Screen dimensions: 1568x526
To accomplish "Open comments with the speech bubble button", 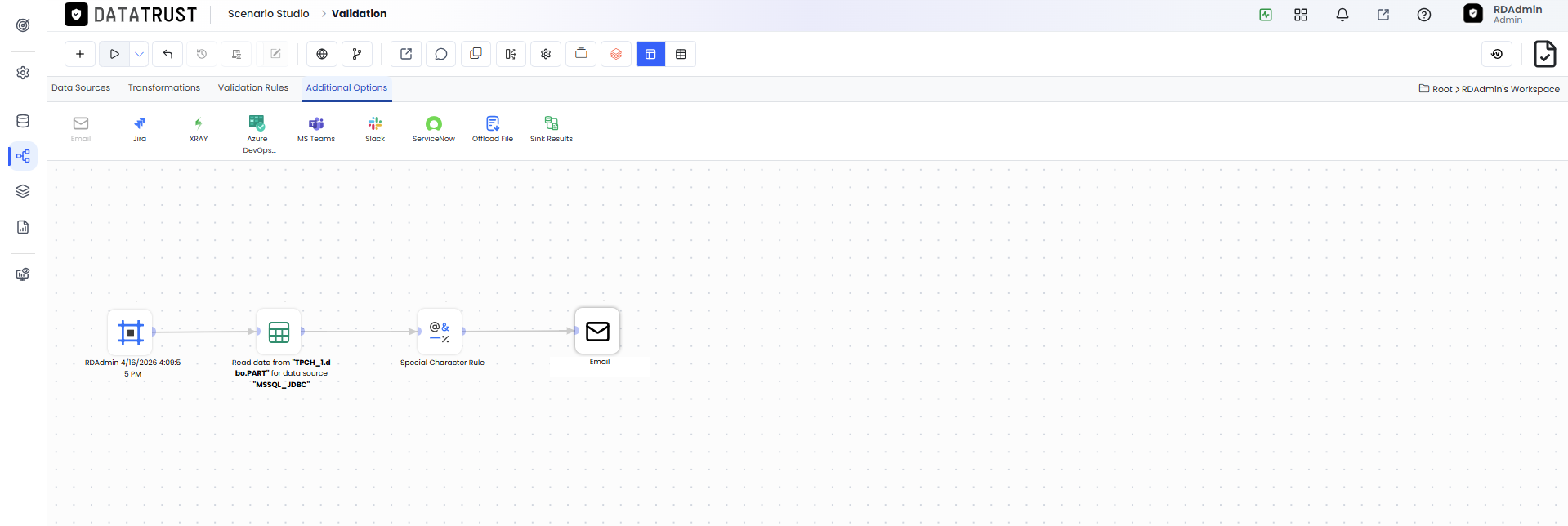I will [x=441, y=54].
